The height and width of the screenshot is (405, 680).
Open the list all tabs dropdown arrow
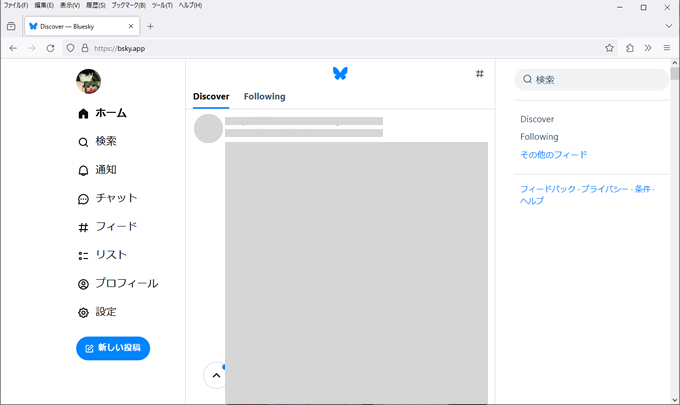668,26
